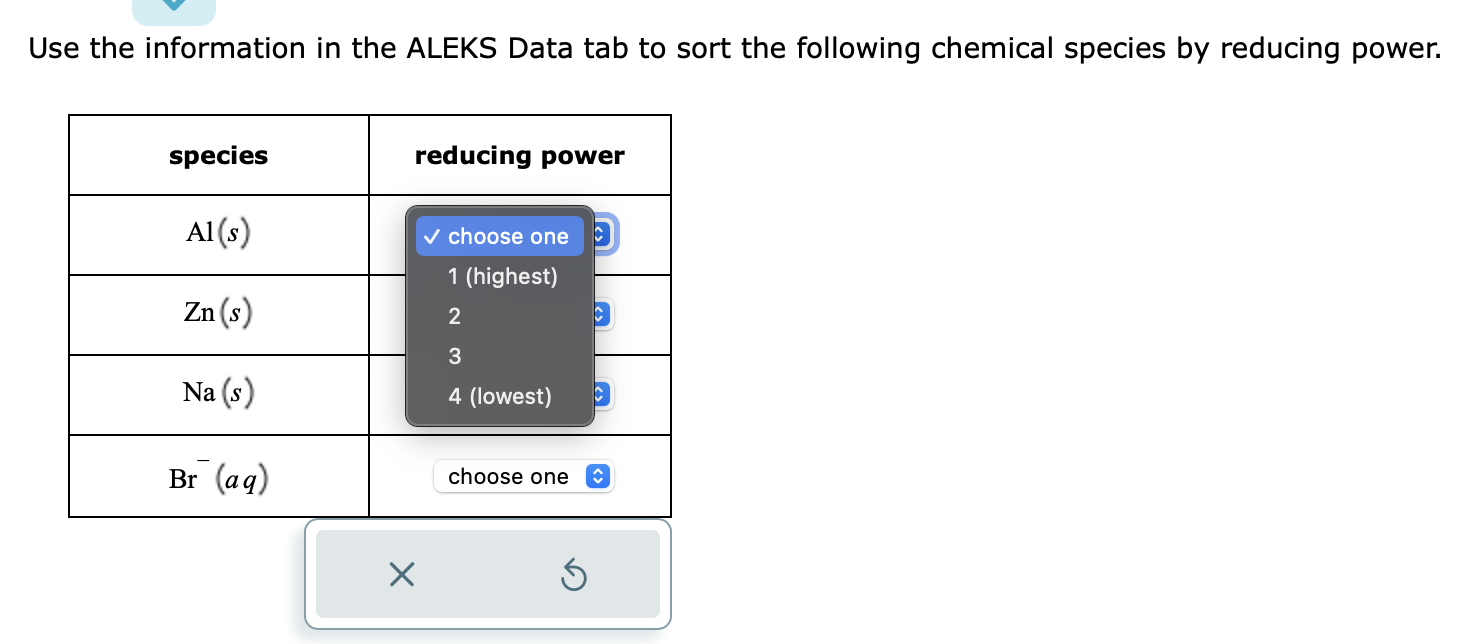
Task: Select the highlighted "choose one" option
Action: [510, 236]
